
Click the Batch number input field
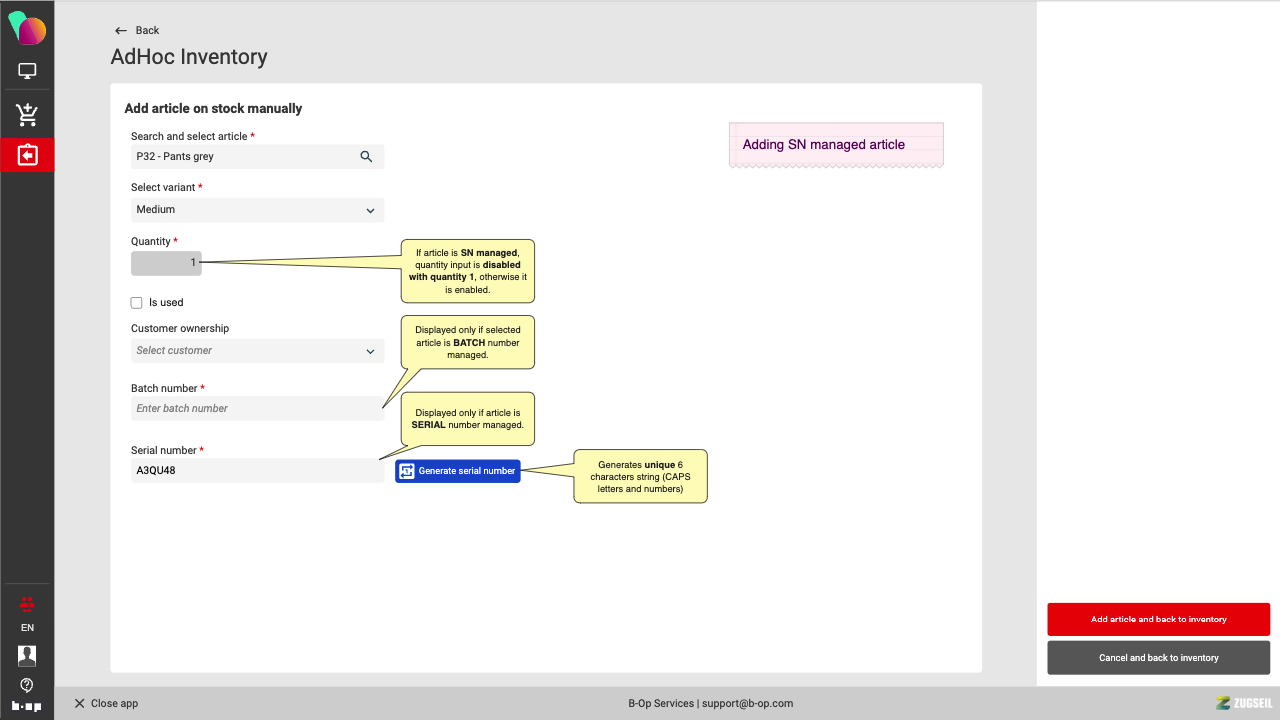[x=257, y=409]
